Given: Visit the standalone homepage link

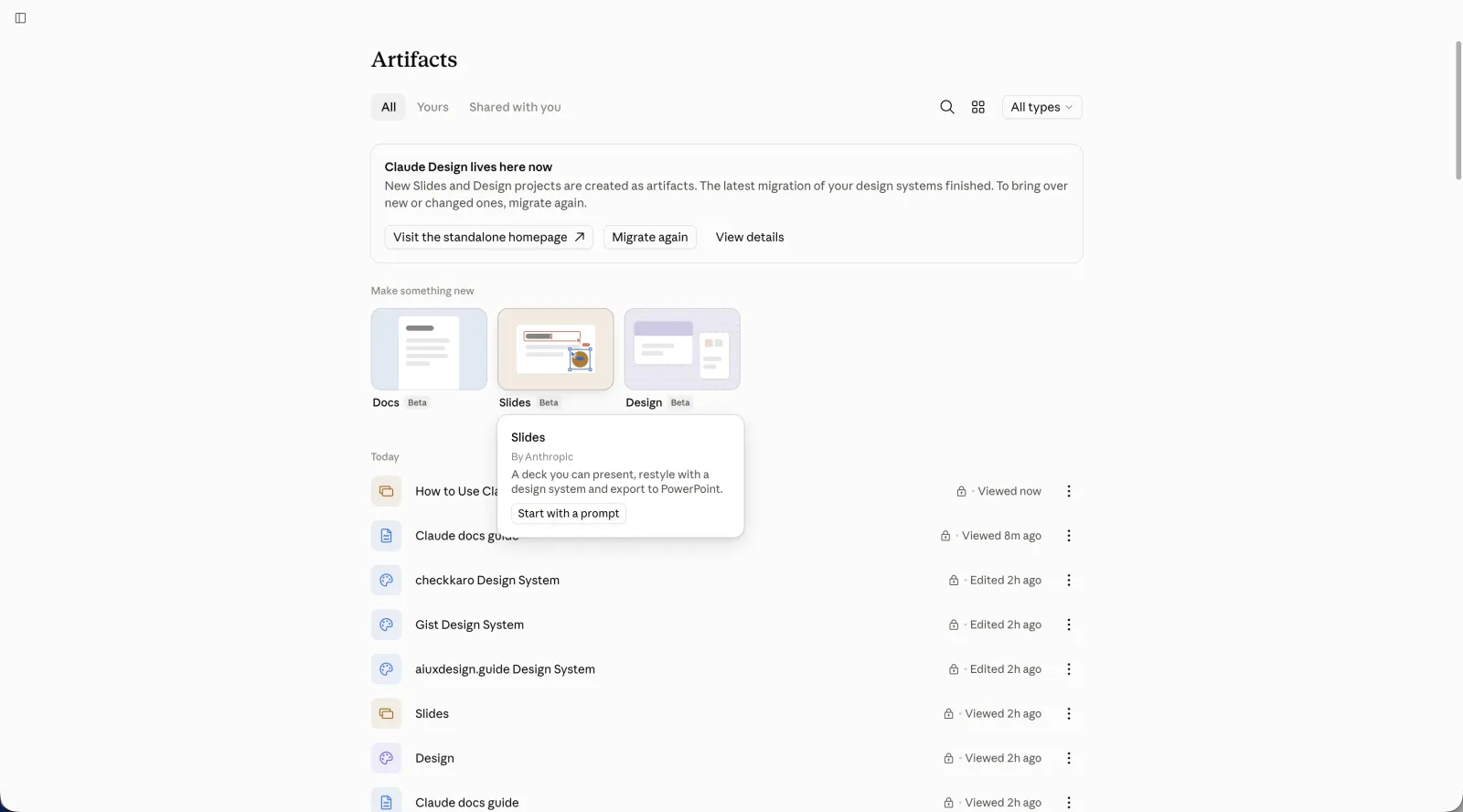Looking at the screenshot, I should pos(489,237).
